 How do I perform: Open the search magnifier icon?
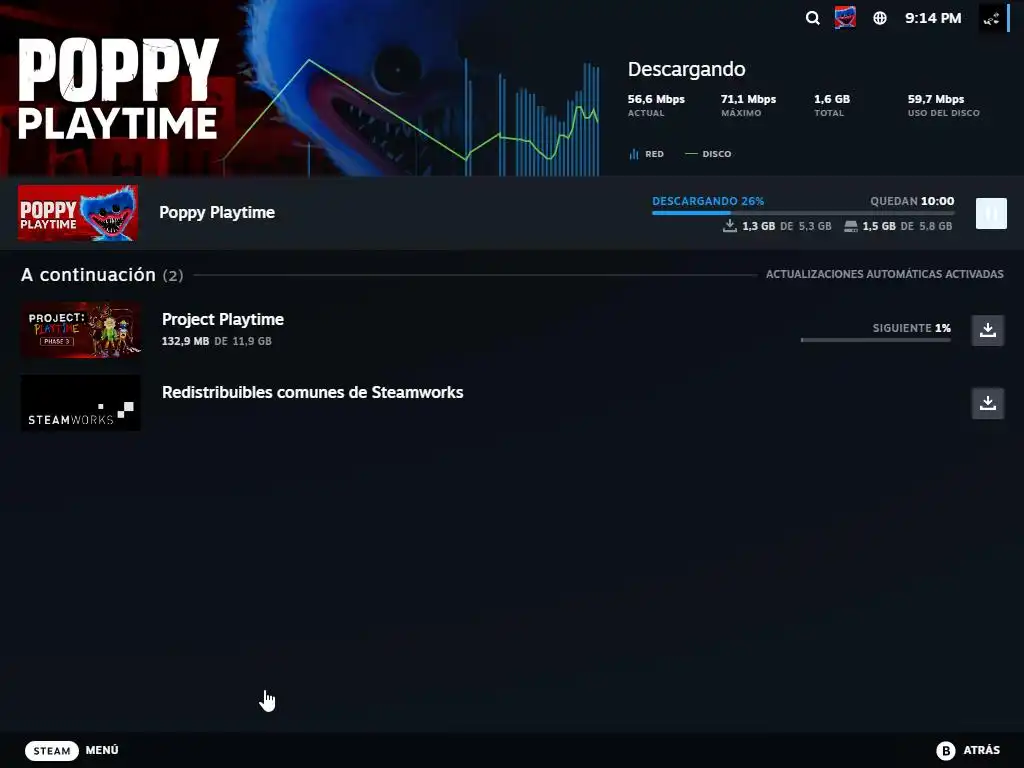[812, 18]
